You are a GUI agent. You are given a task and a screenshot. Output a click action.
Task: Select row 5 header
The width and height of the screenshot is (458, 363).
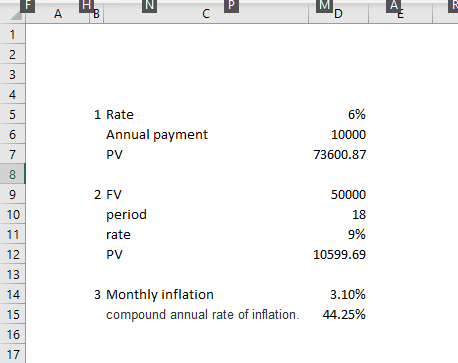[12, 114]
